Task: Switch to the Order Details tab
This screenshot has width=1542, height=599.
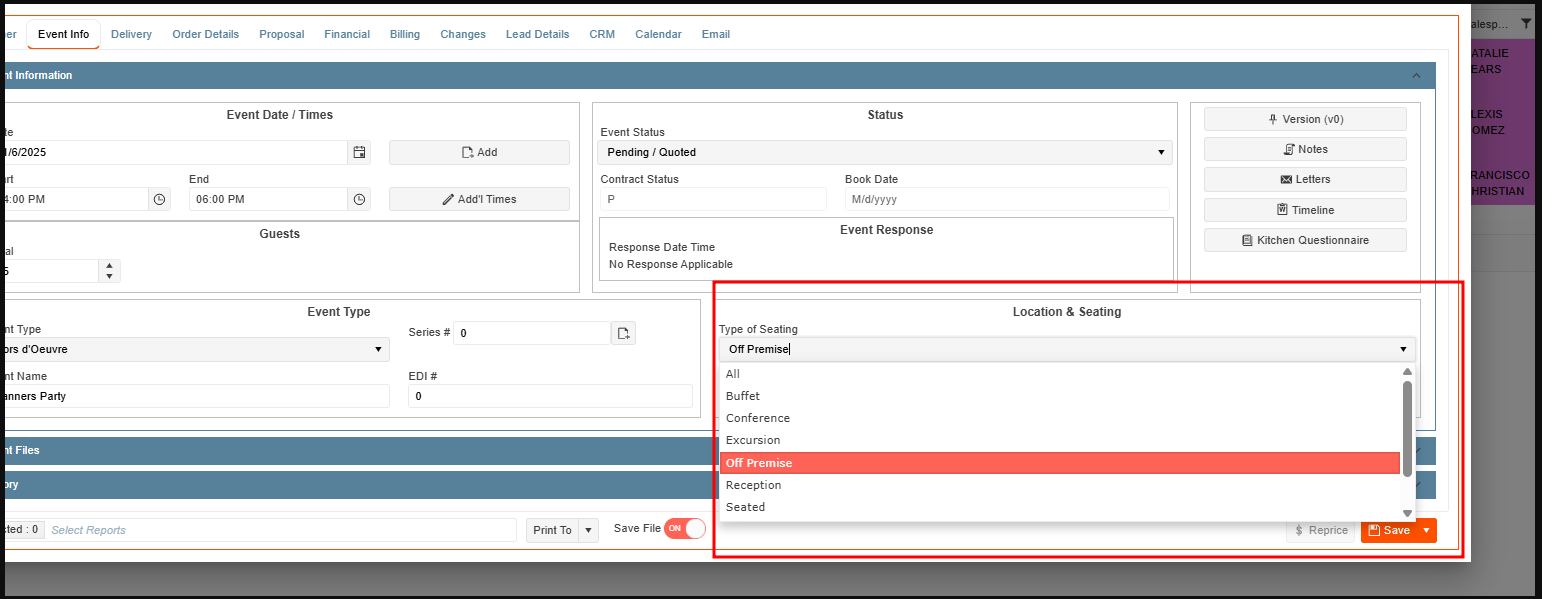Action: [205, 34]
